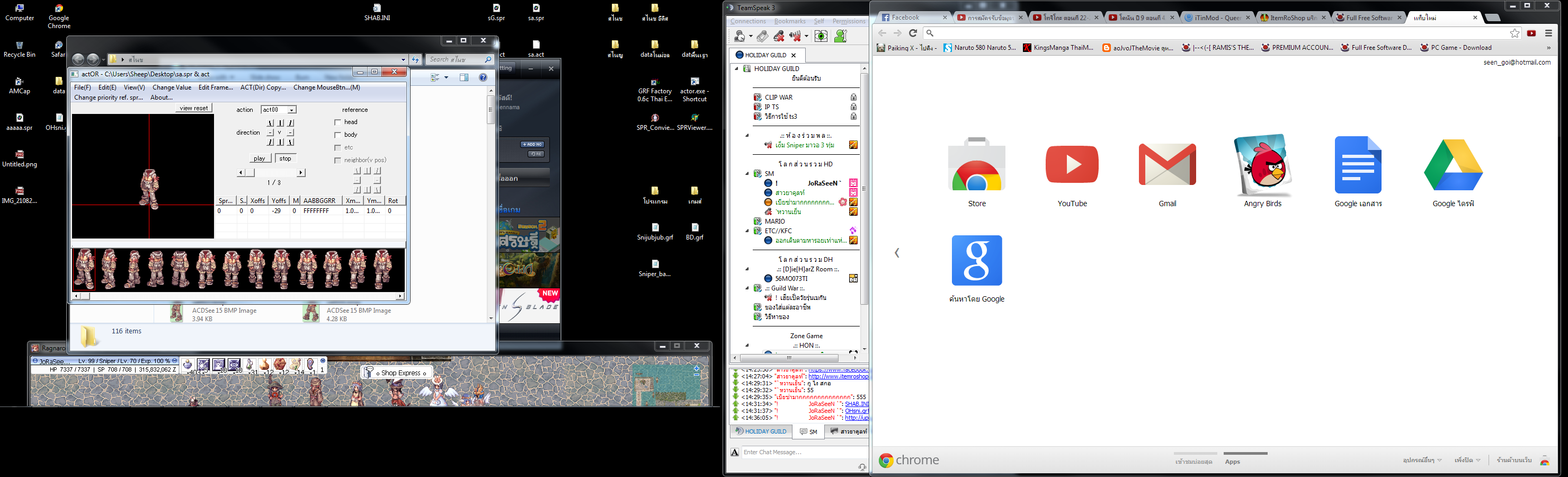Select the sa.act file on desktop

(x=536, y=49)
